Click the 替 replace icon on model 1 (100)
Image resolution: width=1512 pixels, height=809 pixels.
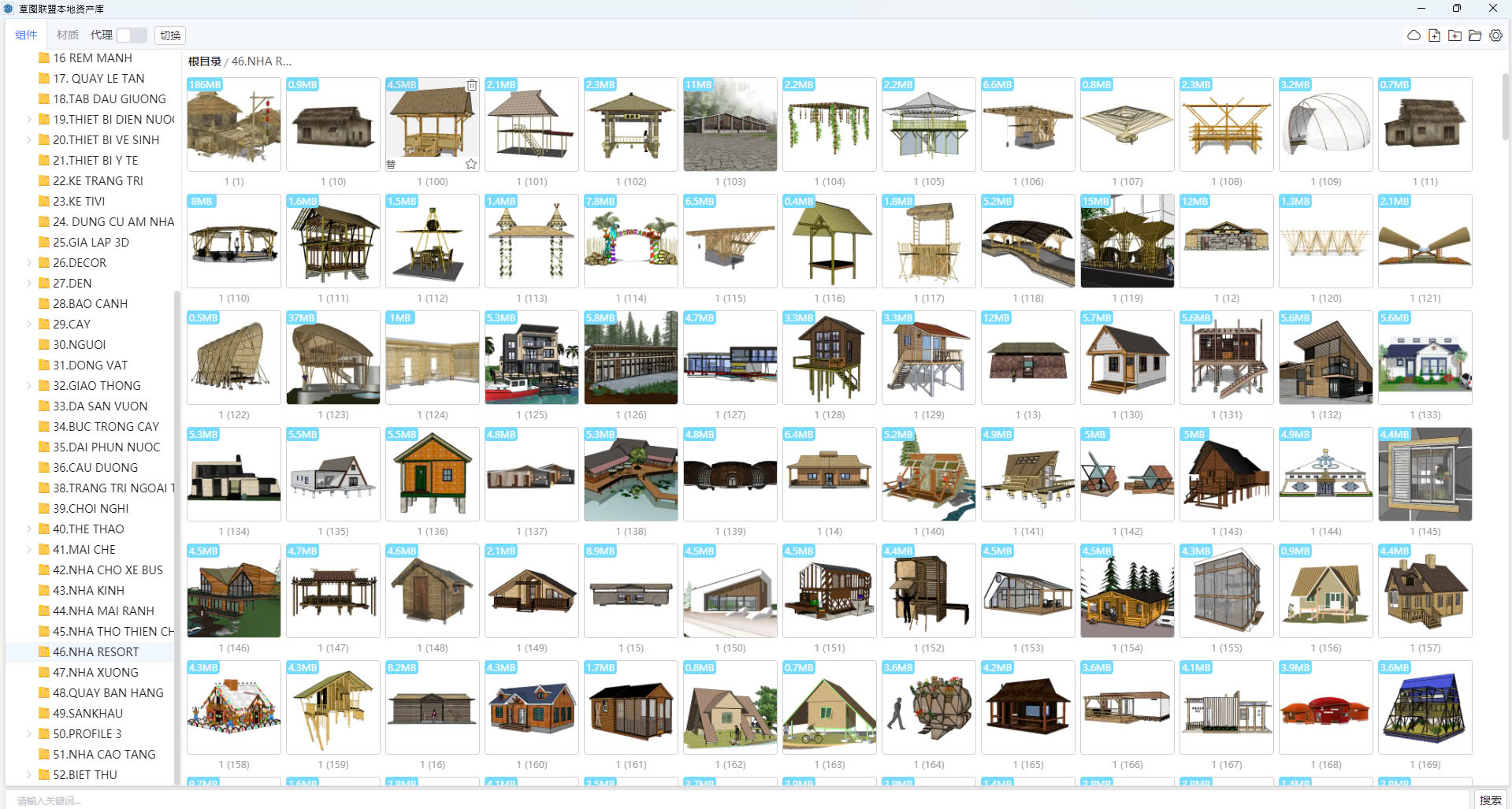click(391, 164)
